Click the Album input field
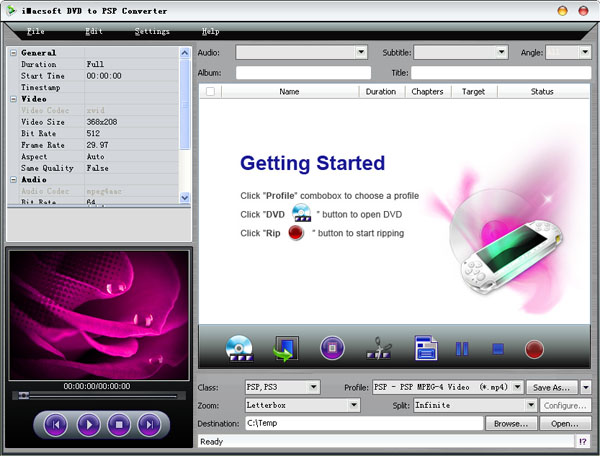This screenshot has height=456, width=600. click(303, 72)
